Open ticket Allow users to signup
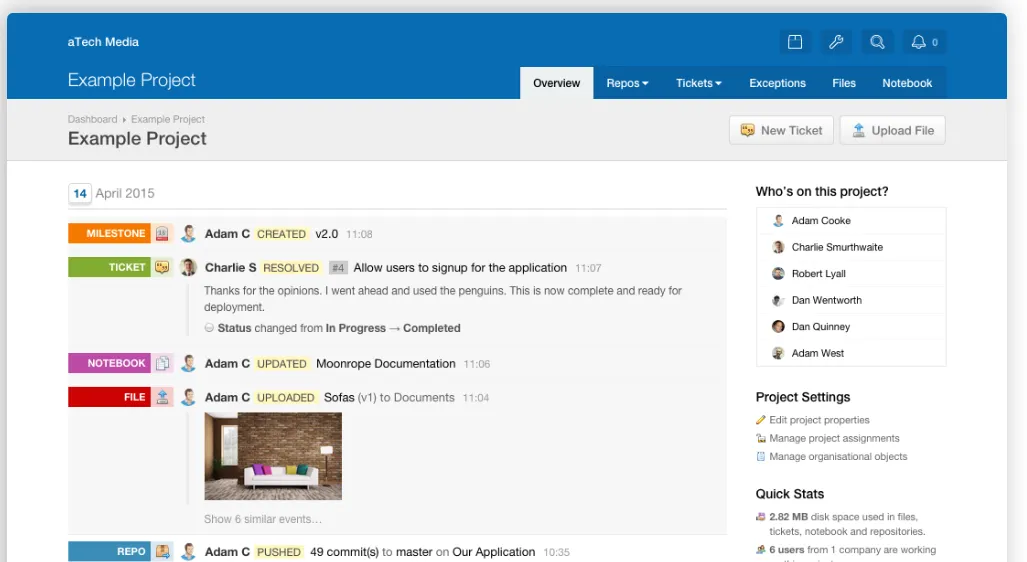The image size is (1027, 562). point(460,268)
